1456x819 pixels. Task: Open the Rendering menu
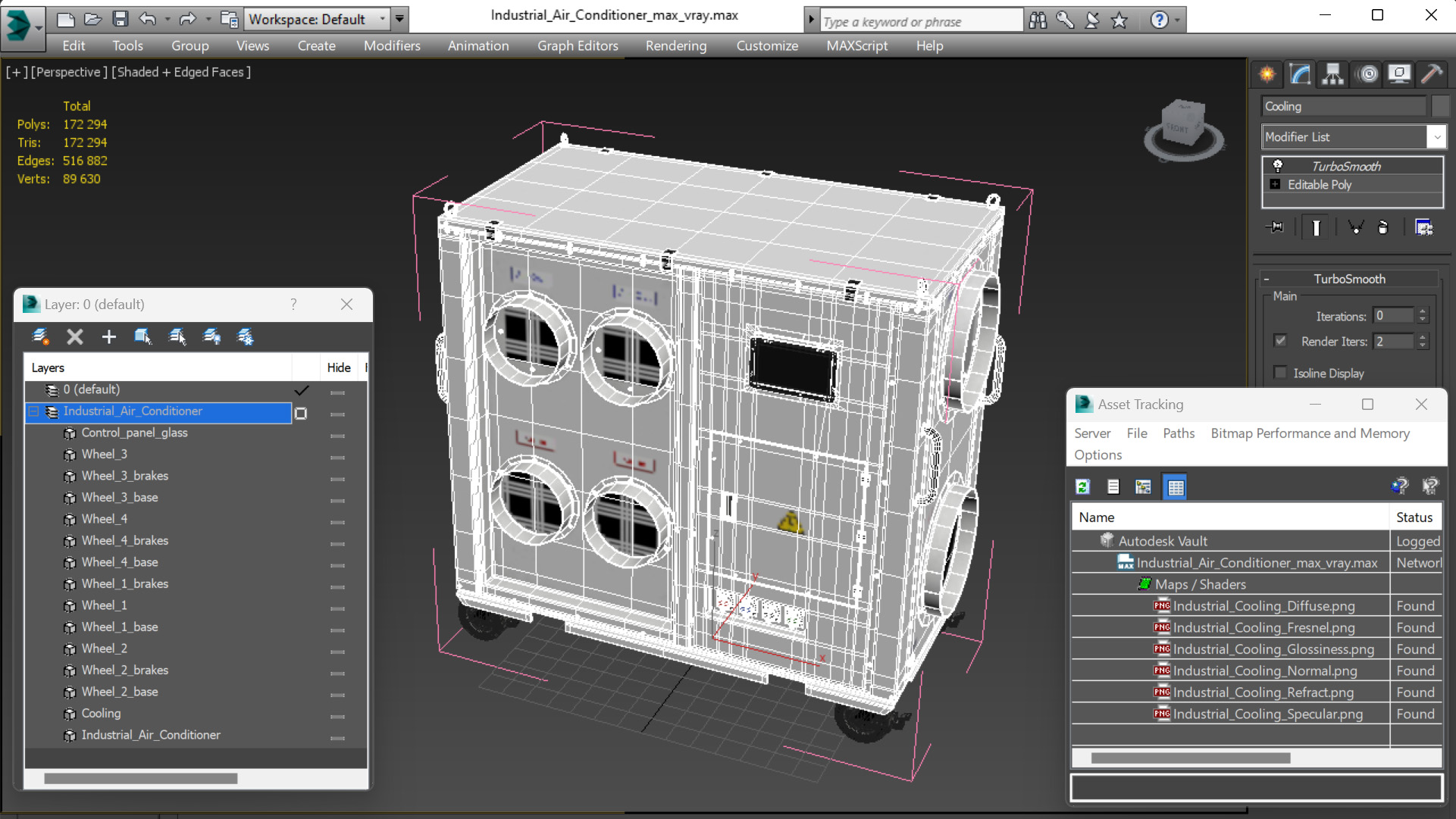click(x=675, y=45)
